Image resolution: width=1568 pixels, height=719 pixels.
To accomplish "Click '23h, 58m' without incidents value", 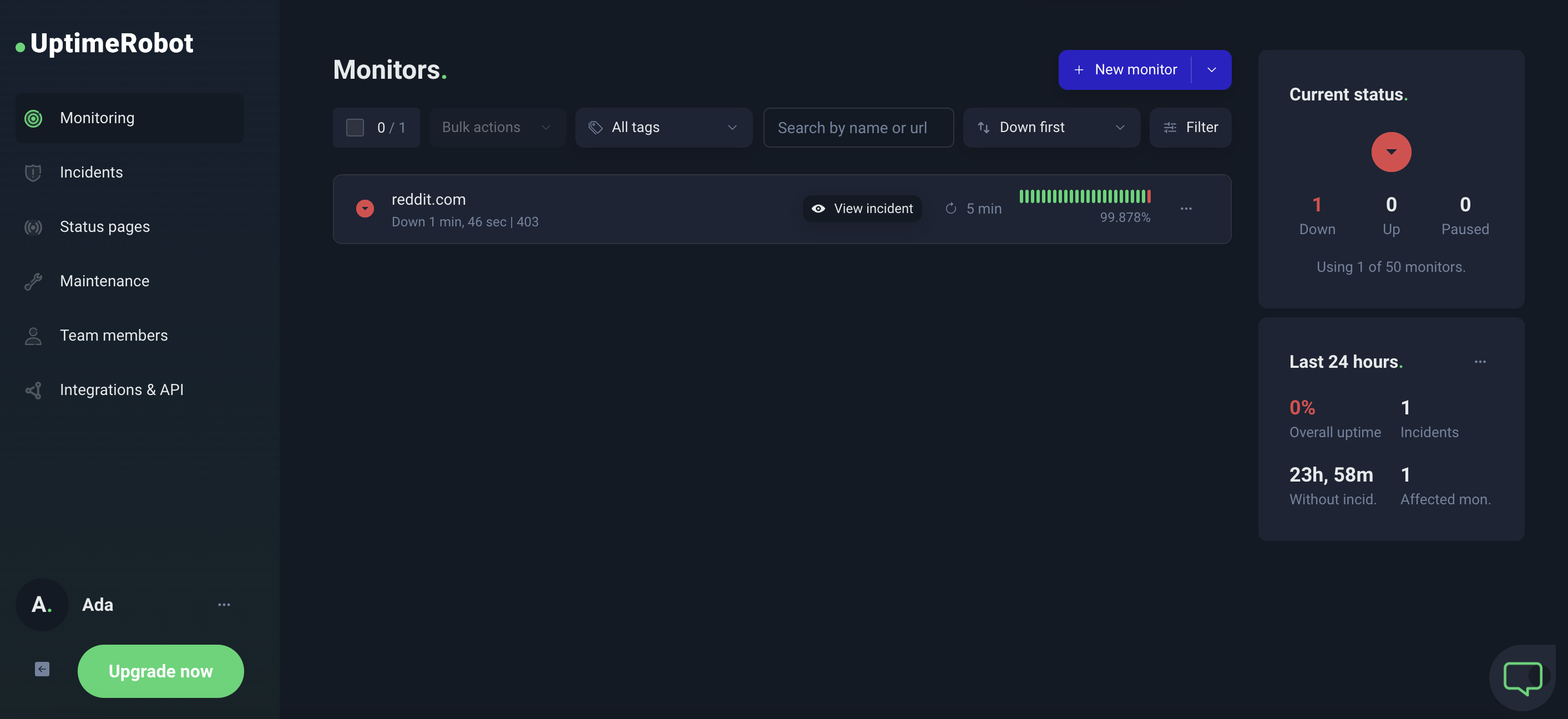I will (x=1331, y=474).
